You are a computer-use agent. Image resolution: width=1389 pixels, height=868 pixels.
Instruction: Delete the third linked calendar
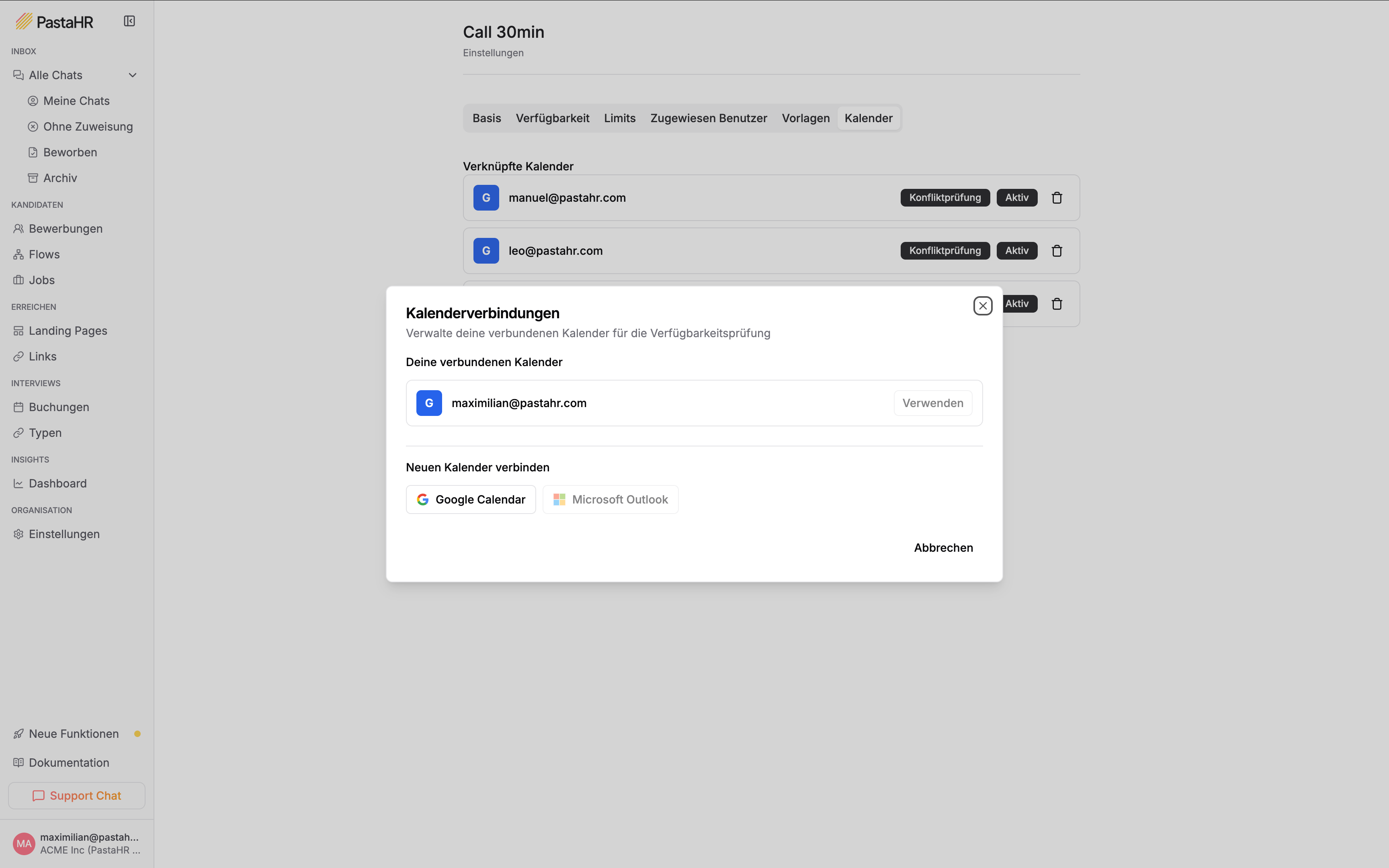pos(1057,304)
